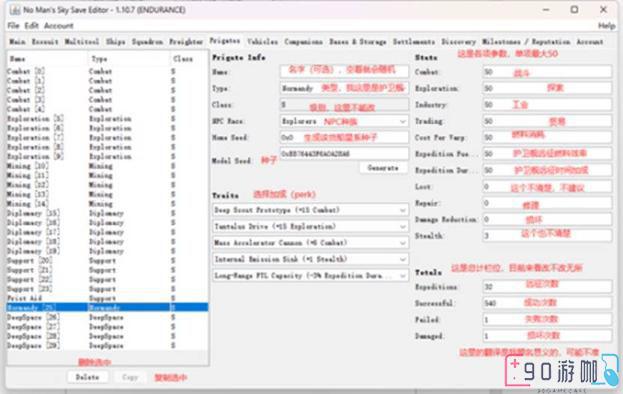
Task: Click the Stealth stat input field
Action: [x=547, y=236]
